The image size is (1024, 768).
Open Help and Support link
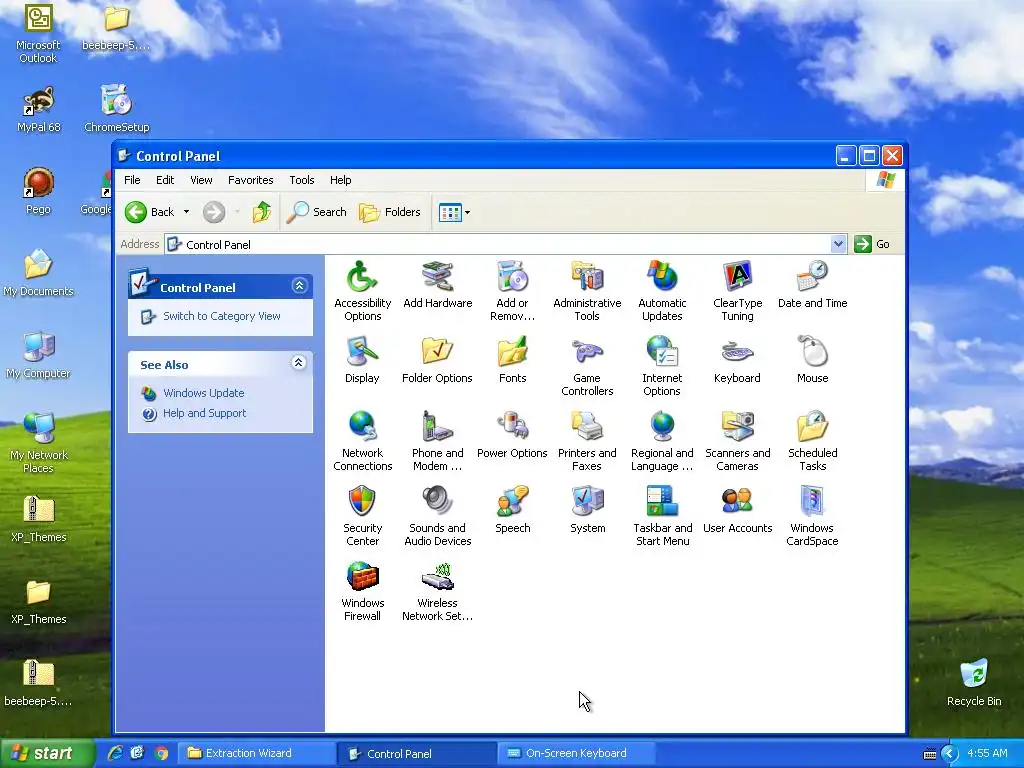[x=204, y=413]
